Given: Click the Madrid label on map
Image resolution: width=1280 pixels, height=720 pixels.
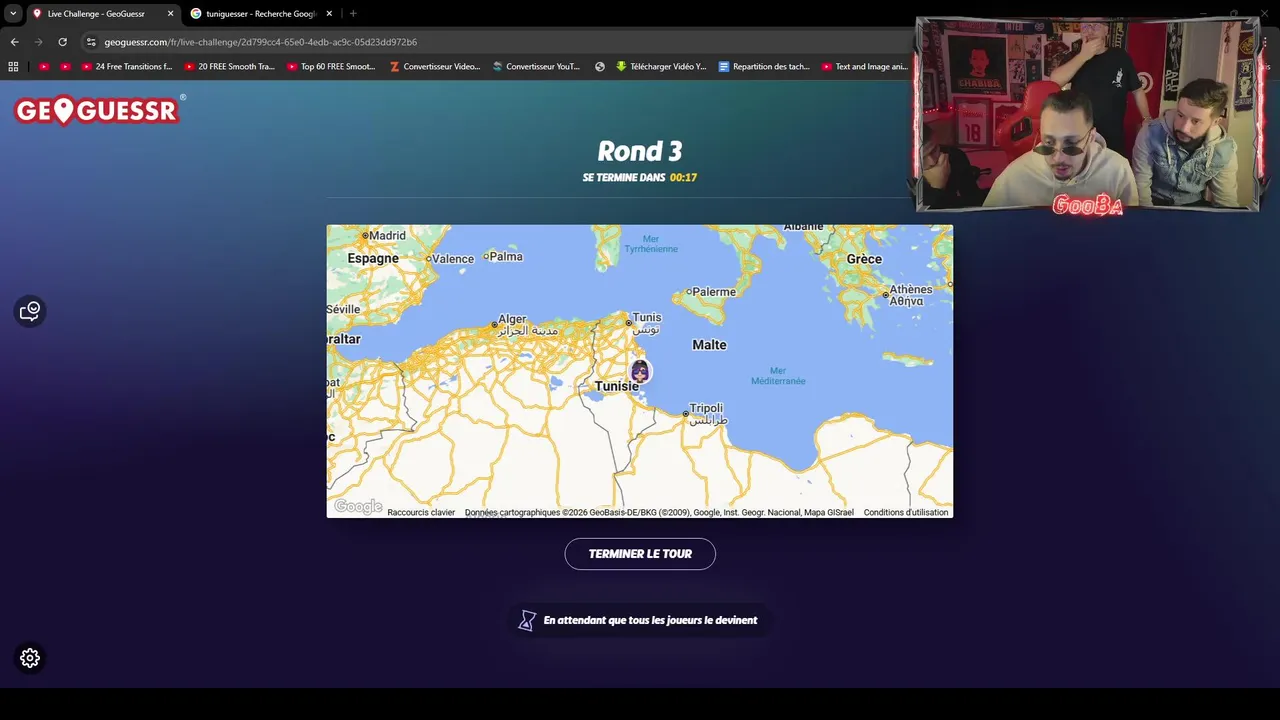Looking at the screenshot, I should click(387, 236).
